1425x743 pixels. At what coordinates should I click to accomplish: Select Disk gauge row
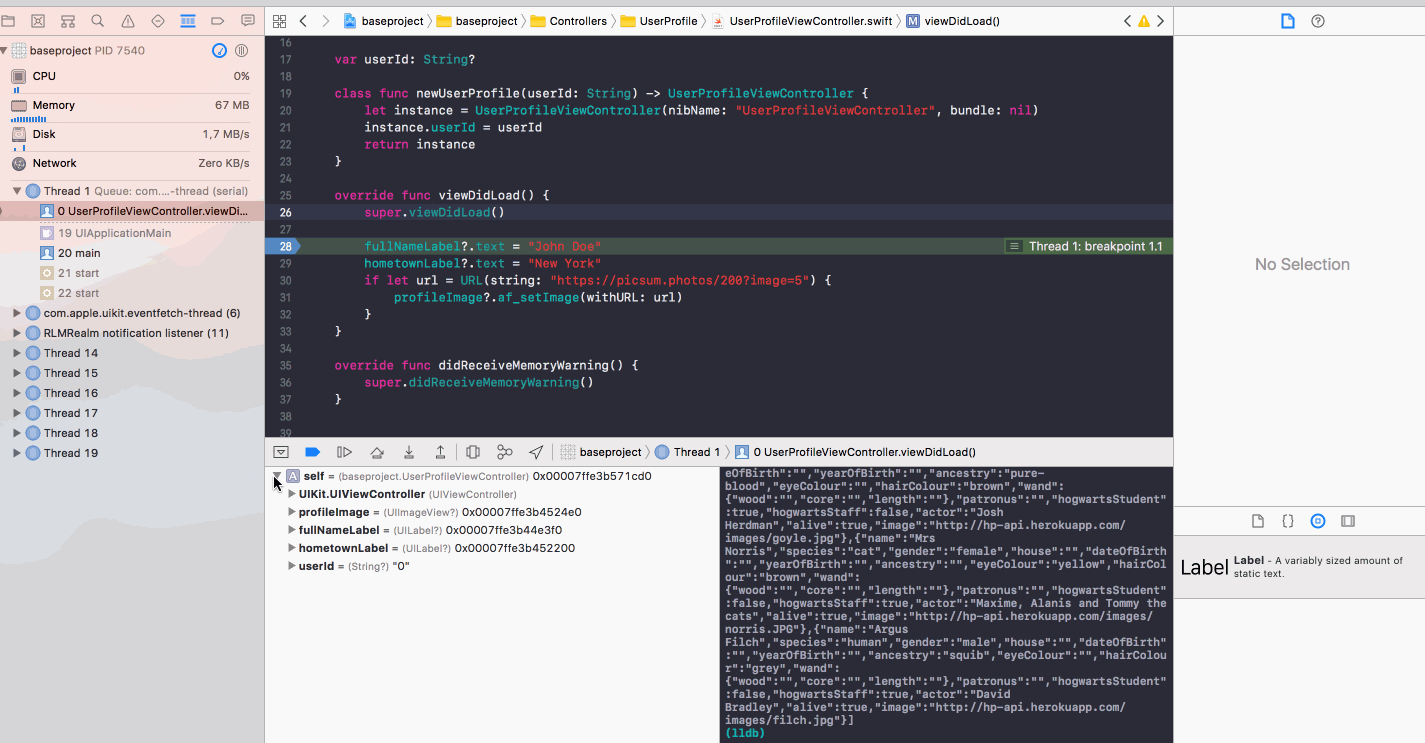click(132, 137)
